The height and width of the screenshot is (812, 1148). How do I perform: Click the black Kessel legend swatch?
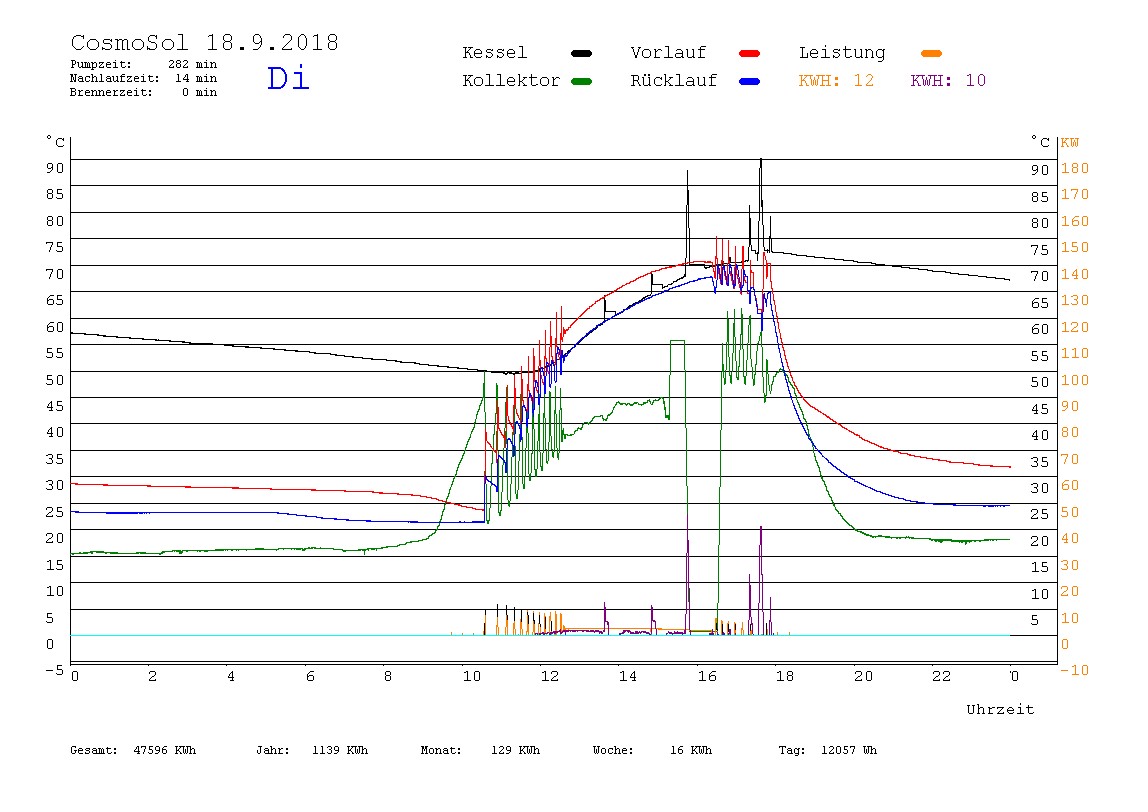pyautogui.click(x=581, y=53)
